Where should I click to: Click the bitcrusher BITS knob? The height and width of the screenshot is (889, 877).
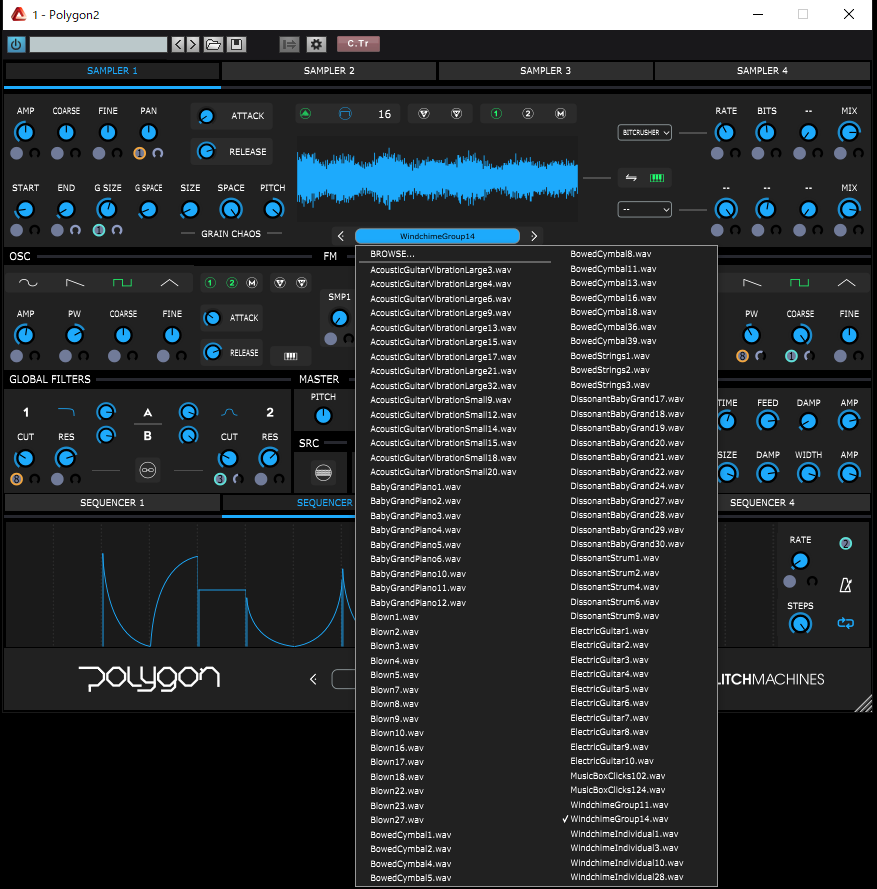pyautogui.click(x=766, y=133)
